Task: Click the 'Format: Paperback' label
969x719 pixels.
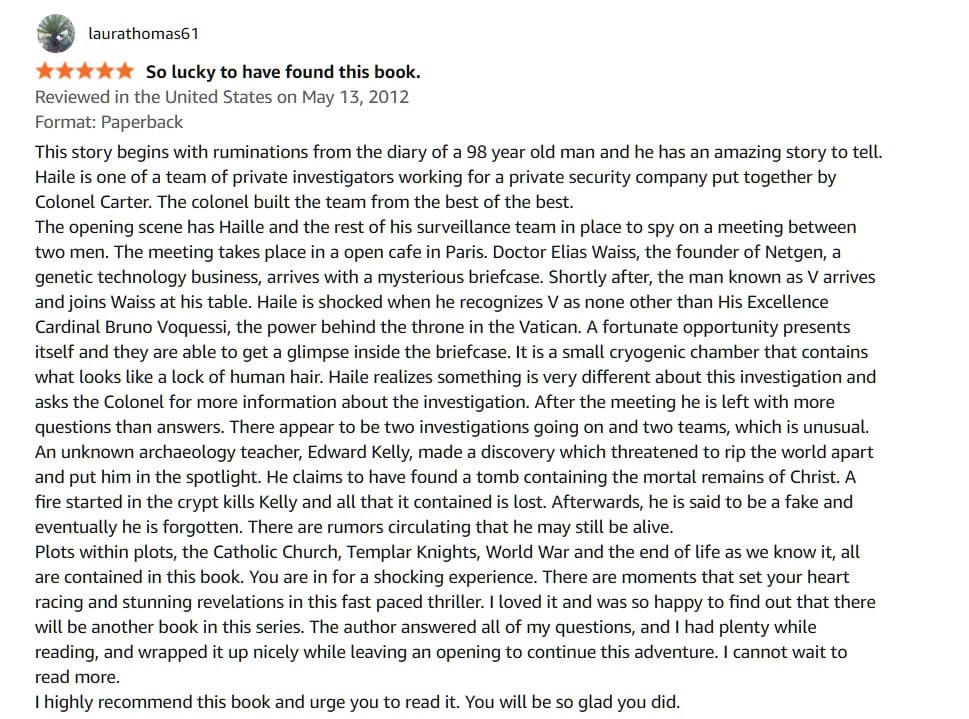Action: tap(109, 122)
